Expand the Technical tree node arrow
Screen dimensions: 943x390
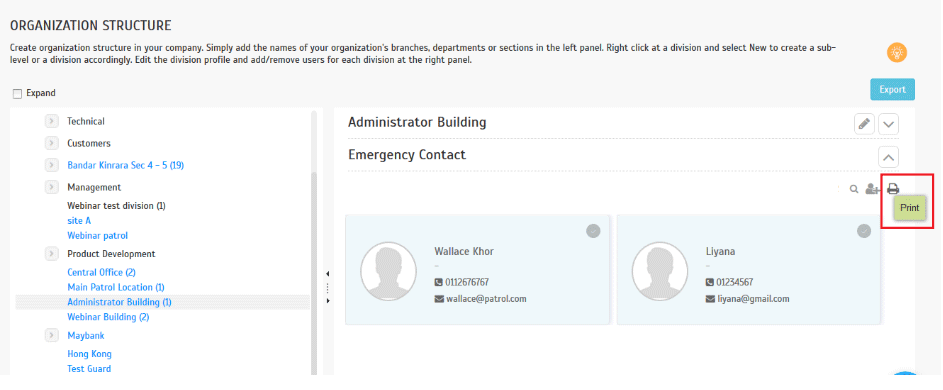click(52, 121)
